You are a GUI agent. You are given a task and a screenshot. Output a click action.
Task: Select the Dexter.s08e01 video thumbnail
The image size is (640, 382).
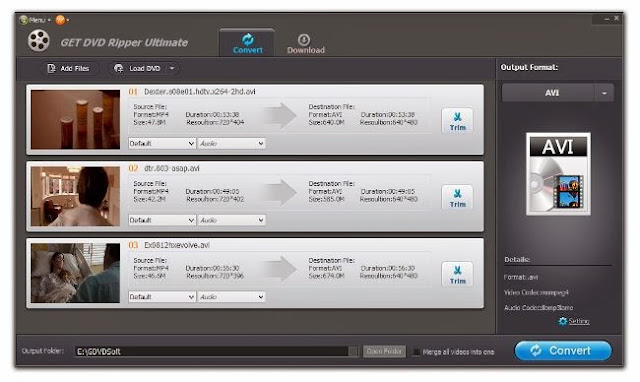(76, 120)
